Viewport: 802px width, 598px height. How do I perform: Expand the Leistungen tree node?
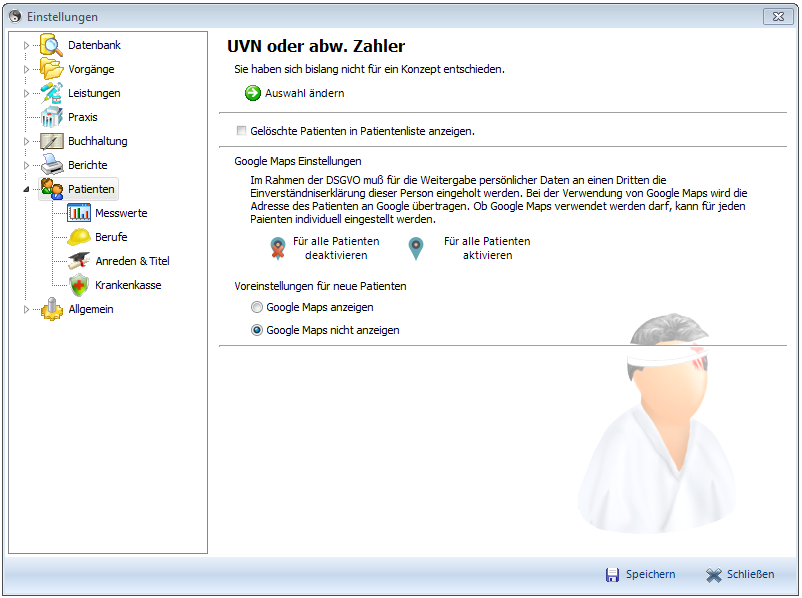pos(26,93)
